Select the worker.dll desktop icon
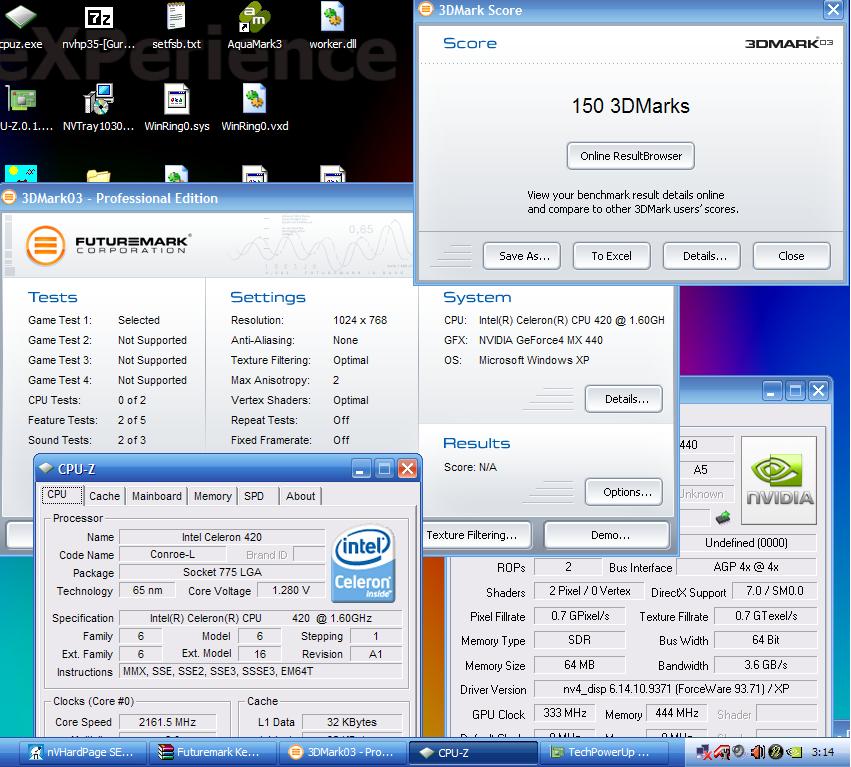851x767 pixels. (332, 16)
